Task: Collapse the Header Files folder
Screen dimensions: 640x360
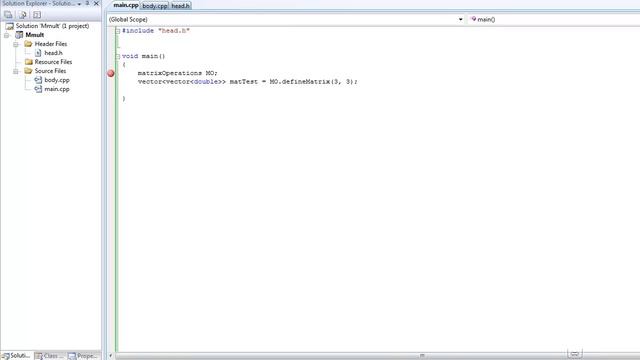Action: click(16, 44)
